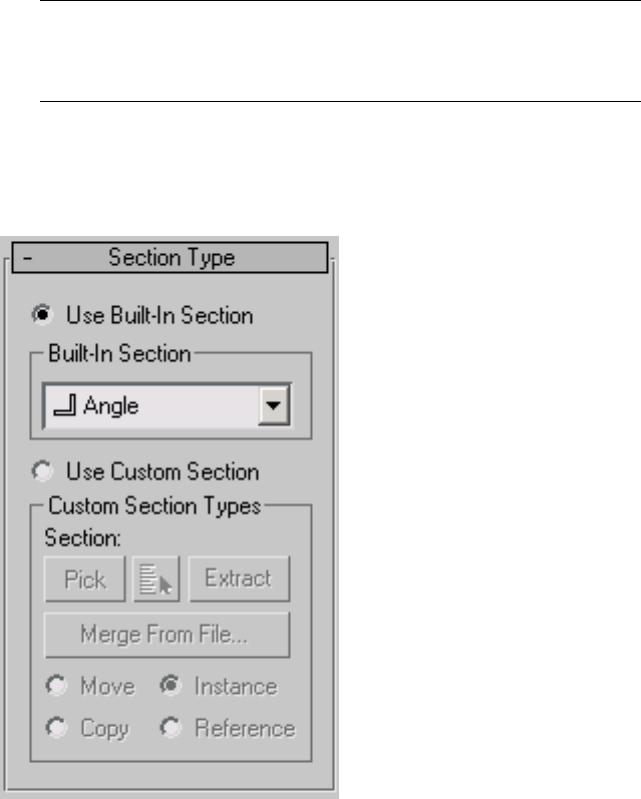Click the Use Custom Section label text
This screenshot has width=641, height=799.
coord(162,471)
